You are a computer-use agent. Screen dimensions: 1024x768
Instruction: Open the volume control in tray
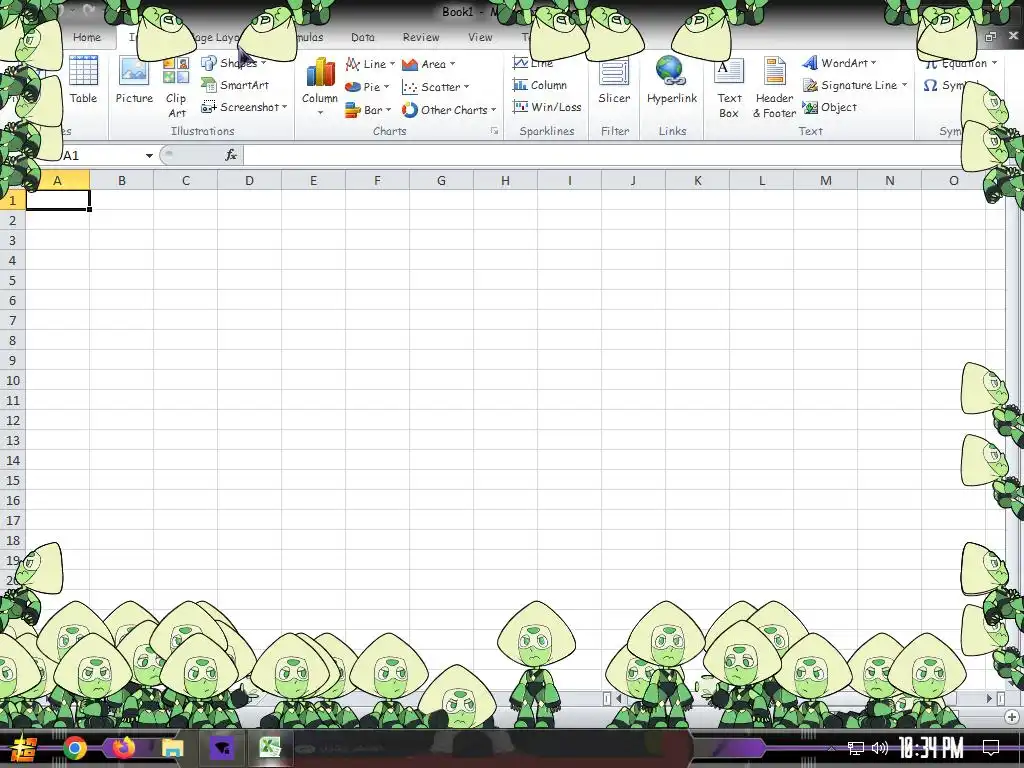tap(880, 748)
